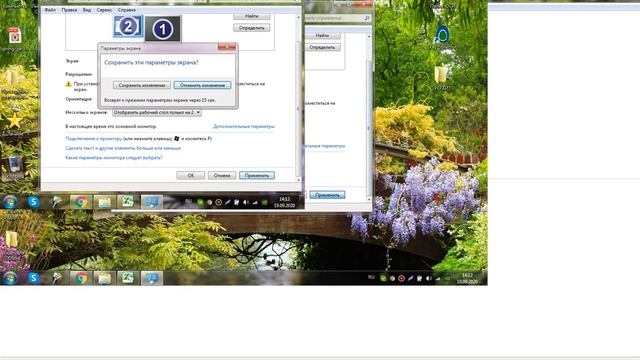Click the back window vertical scrollbar

(369, 118)
